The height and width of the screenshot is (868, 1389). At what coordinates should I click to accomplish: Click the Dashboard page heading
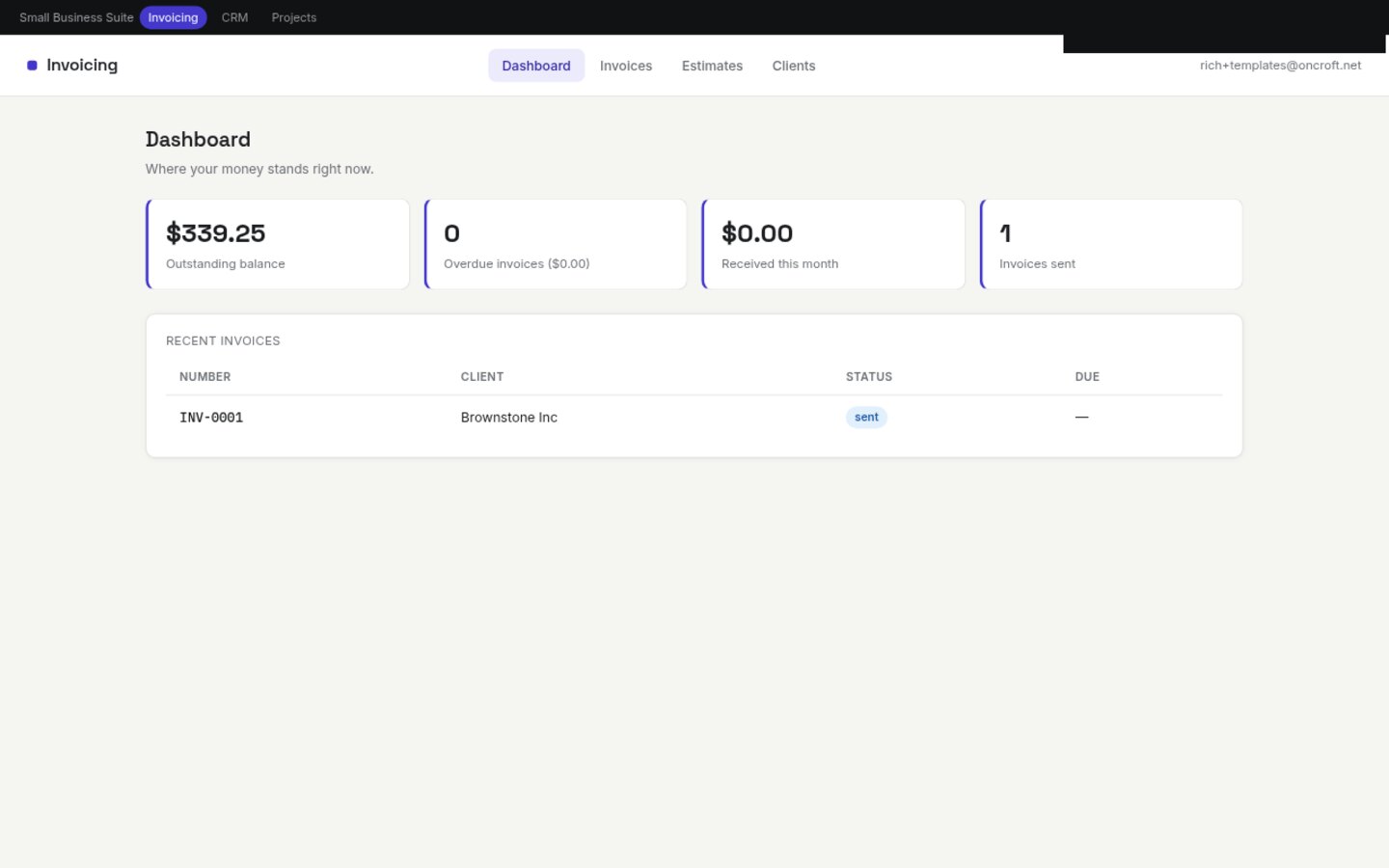(x=198, y=139)
